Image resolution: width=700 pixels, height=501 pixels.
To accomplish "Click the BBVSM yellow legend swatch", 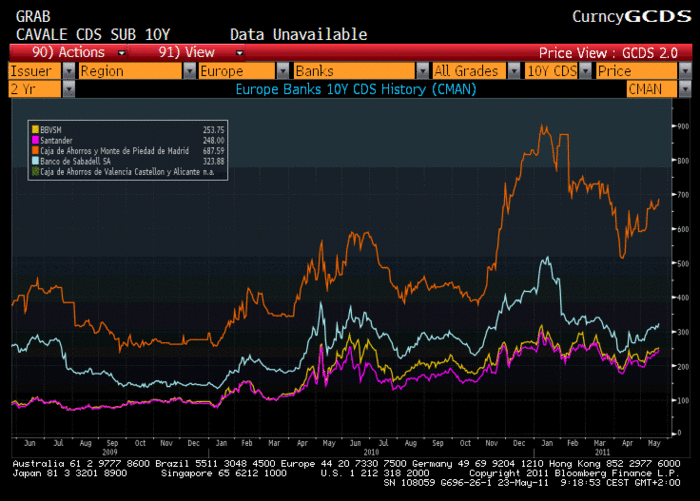I will [x=35, y=130].
